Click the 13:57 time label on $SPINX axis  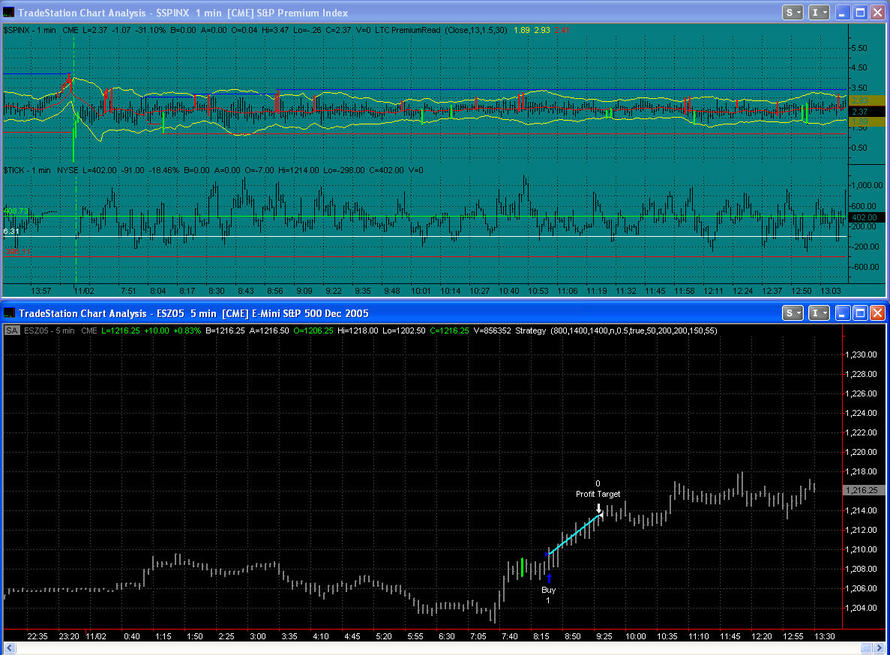(x=41, y=291)
